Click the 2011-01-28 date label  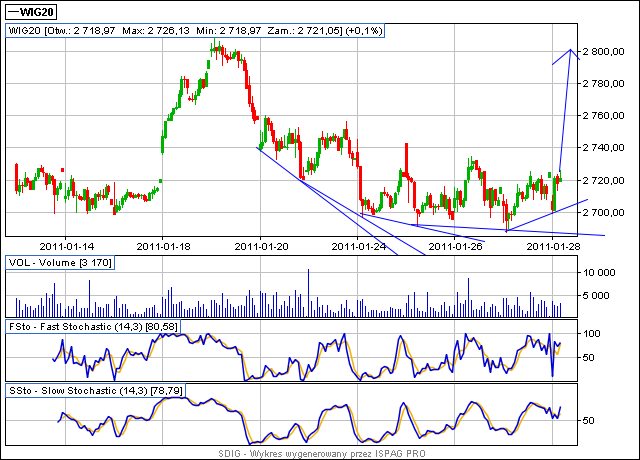[x=552, y=244]
